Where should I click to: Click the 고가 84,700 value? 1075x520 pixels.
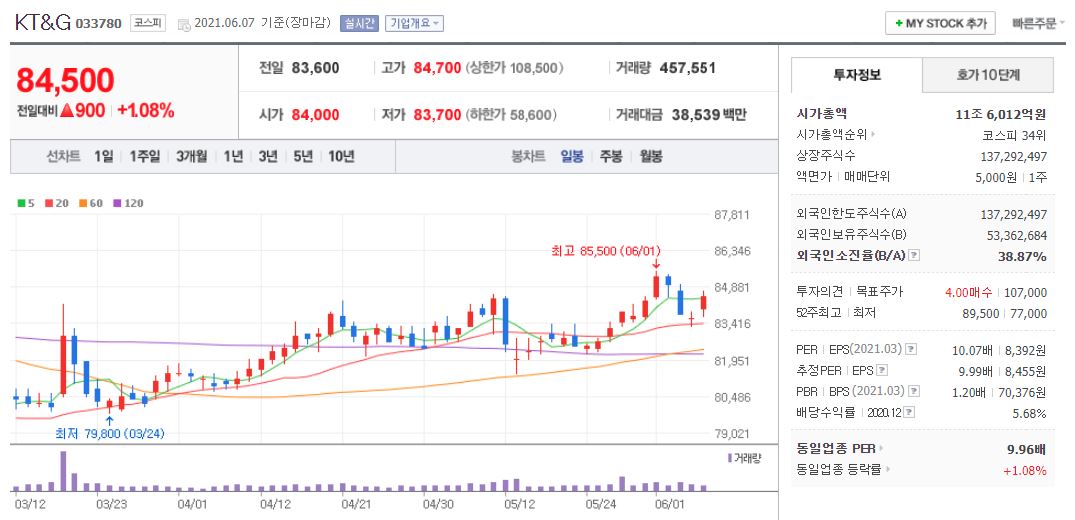point(437,68)
